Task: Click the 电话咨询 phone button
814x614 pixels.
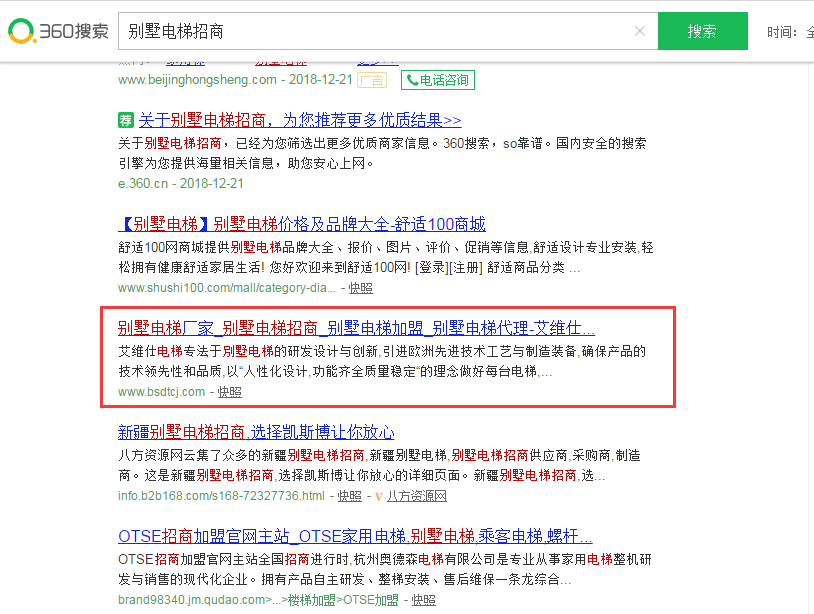Action: coord(438,80)
